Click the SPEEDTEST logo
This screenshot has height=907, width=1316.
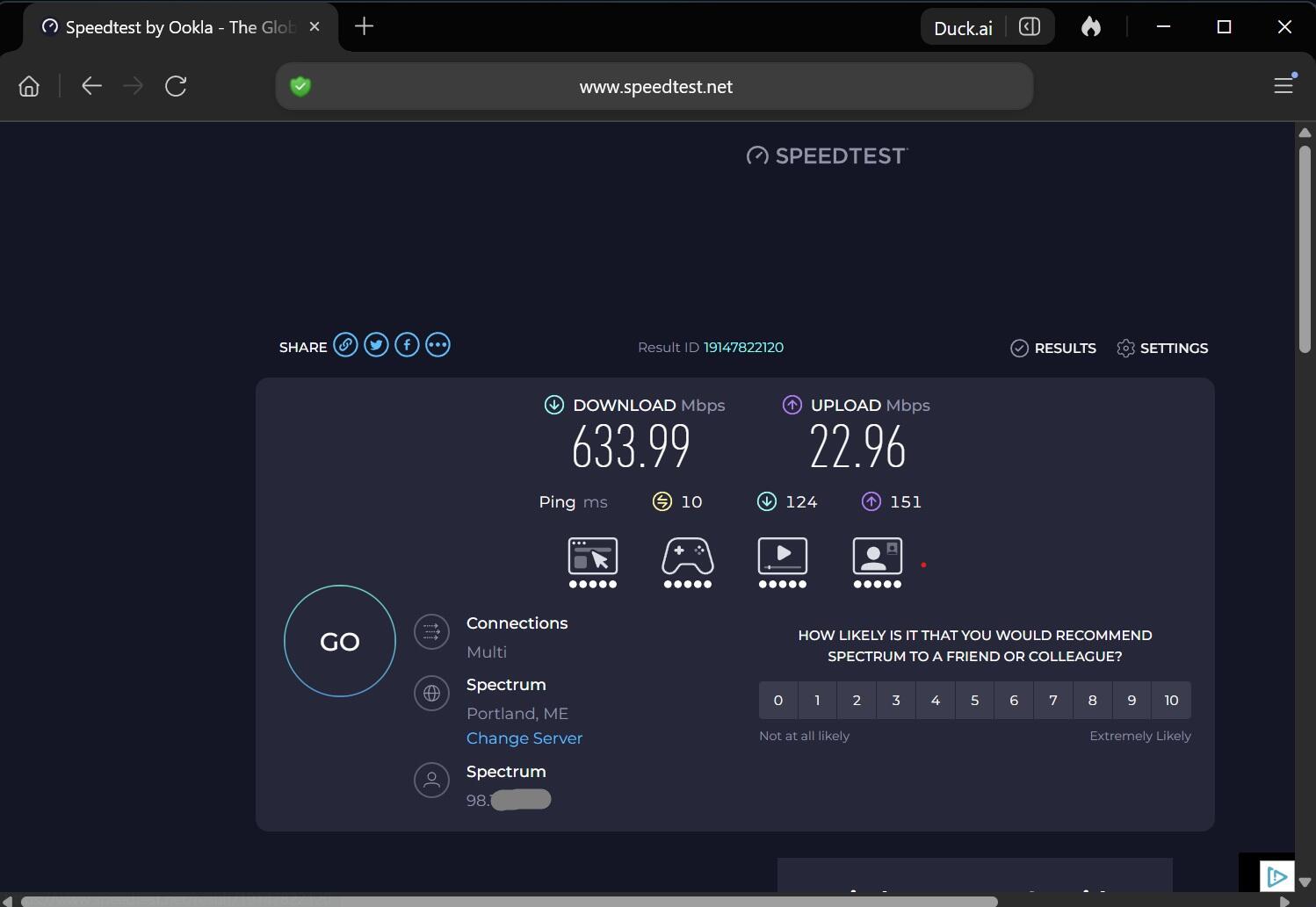coord(827,156)
